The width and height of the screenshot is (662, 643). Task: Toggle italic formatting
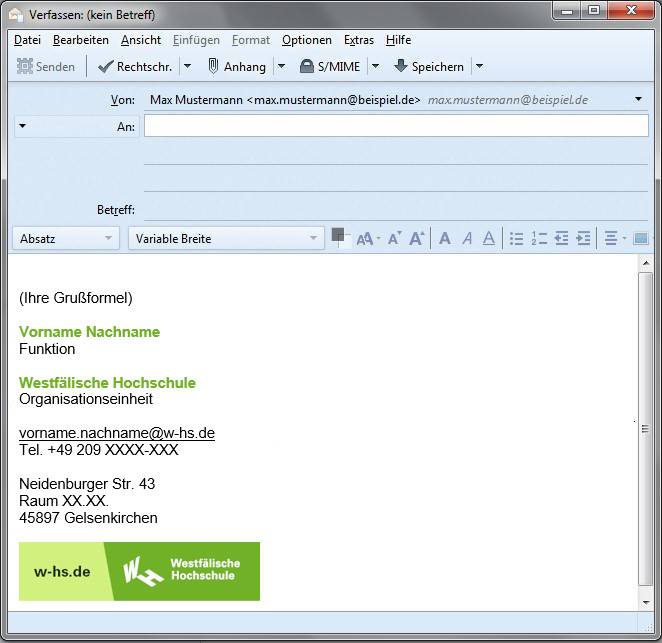[467, 239]
